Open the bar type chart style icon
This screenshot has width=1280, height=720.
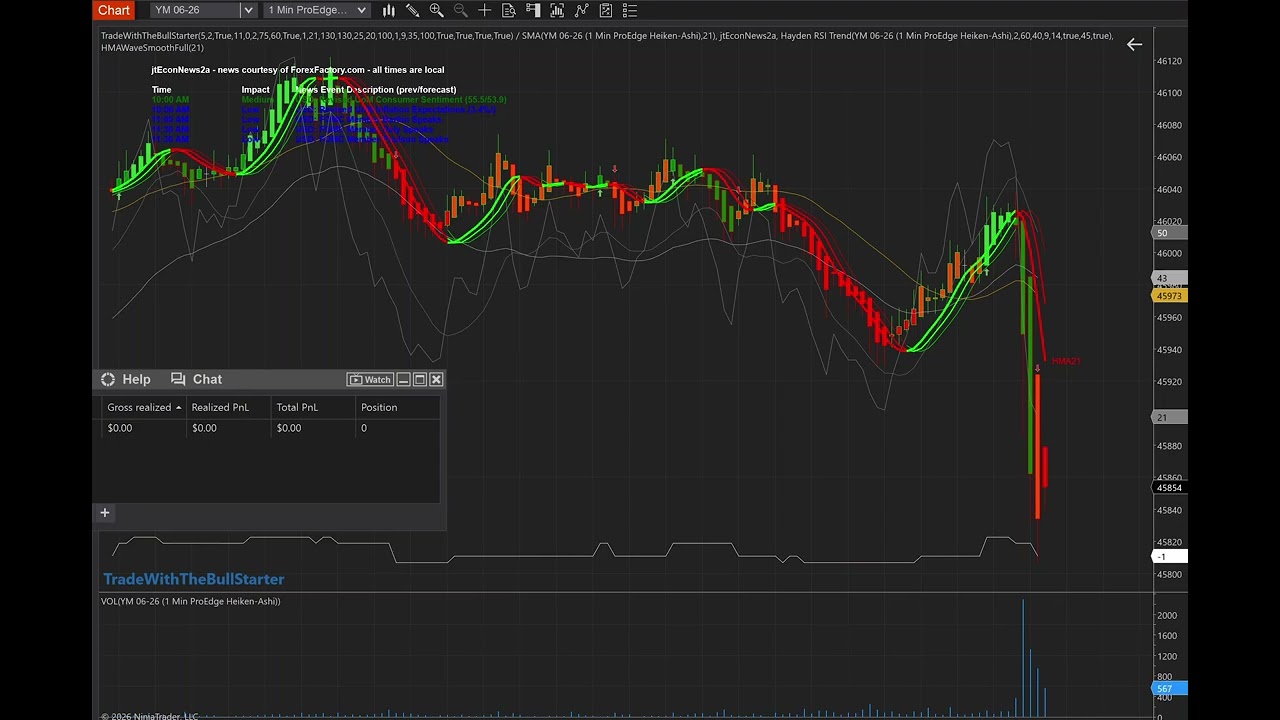[x=388, y=10]
